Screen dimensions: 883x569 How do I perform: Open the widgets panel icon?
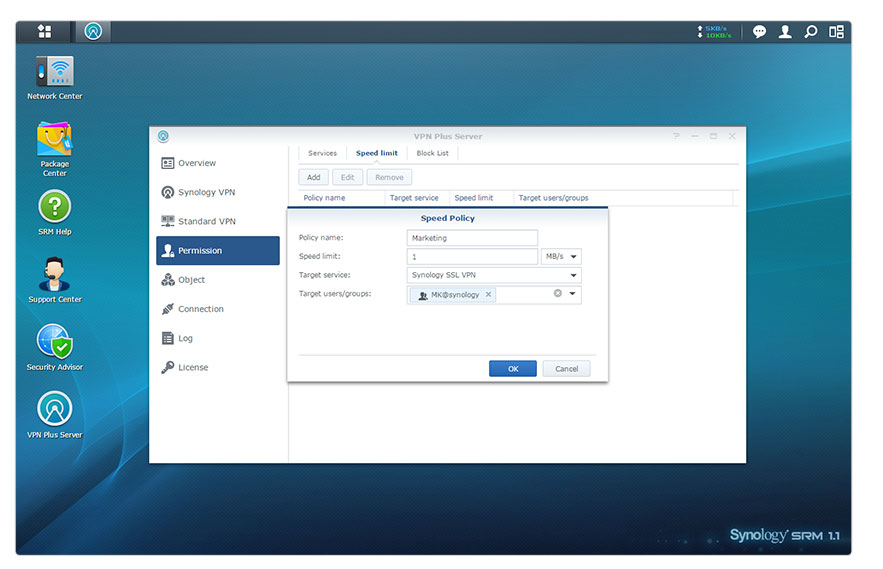coord(836,32)
